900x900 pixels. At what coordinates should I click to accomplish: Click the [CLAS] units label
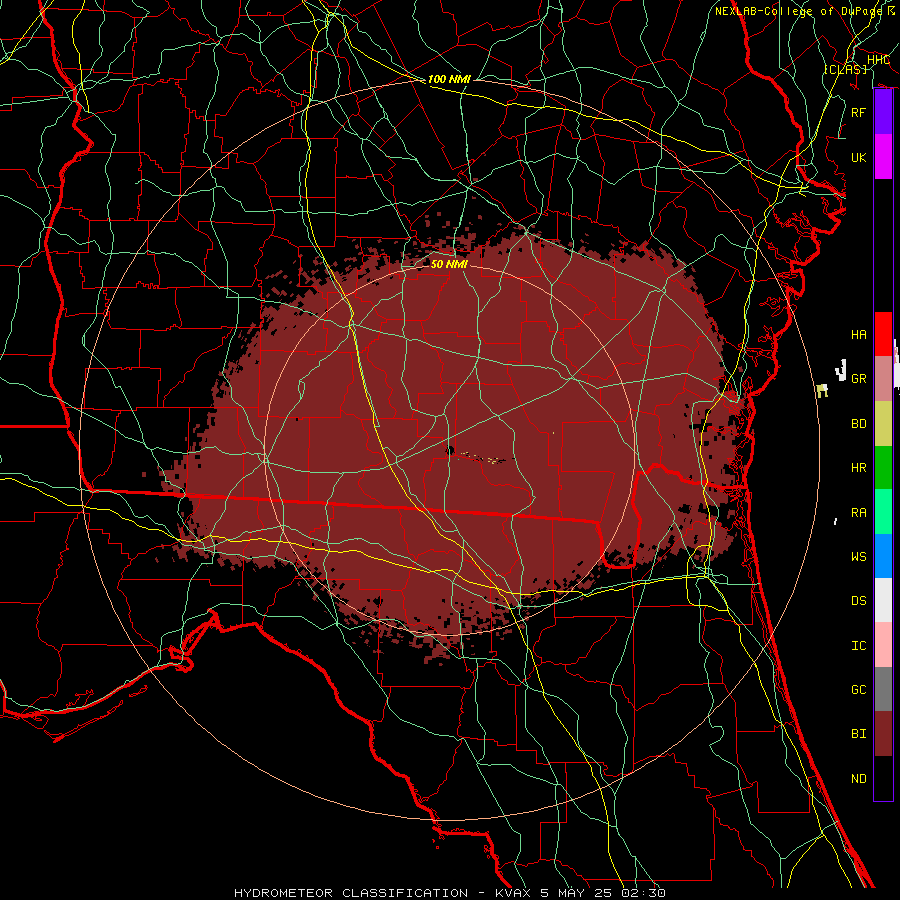(x=845, y=69)
